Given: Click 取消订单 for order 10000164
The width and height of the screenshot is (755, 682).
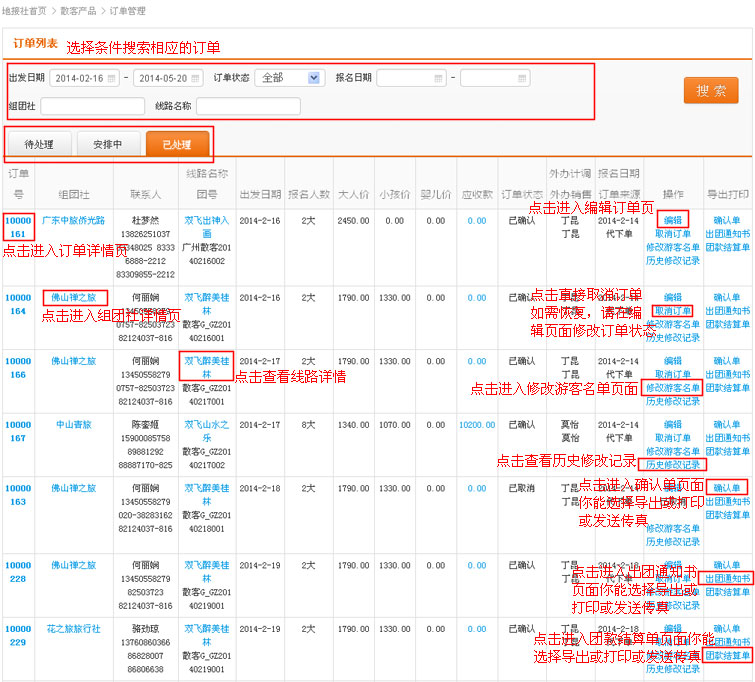Looking at the screenshot, I should pyautogui.click(x=673, y=311).
